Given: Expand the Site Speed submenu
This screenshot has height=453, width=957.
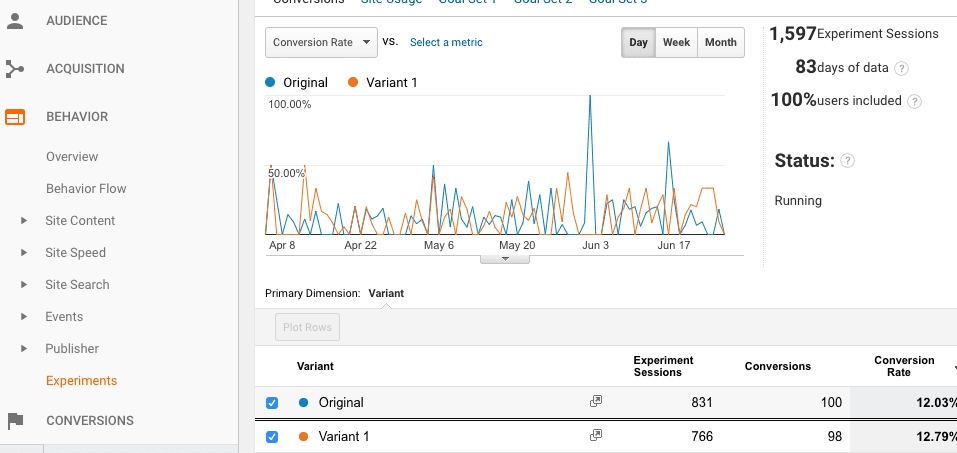Looking at the screenshot, I should click(24, 252).
